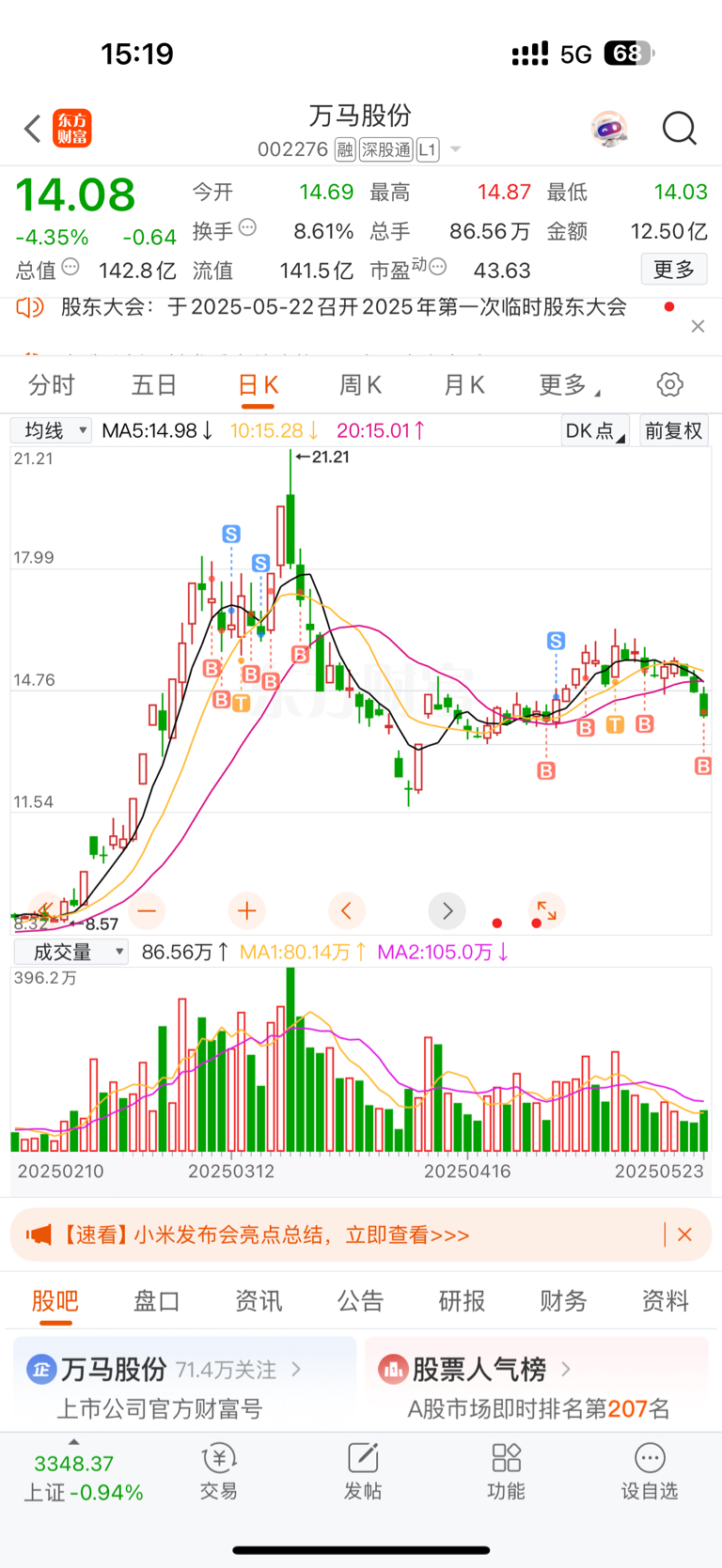Switch to 月K chart tab
Screen dimensions: 722x1568
pyautogui.click(x=463, y=384)
